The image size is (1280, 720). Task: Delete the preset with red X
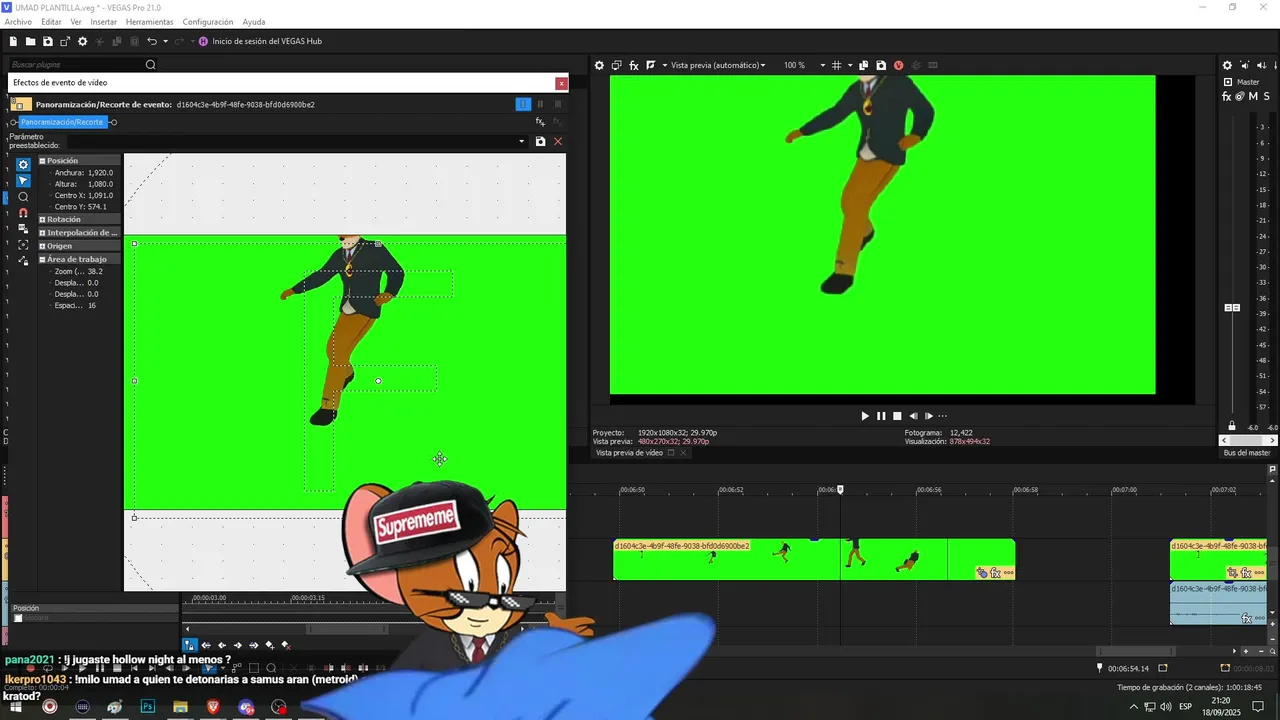(x=558, y=142)
